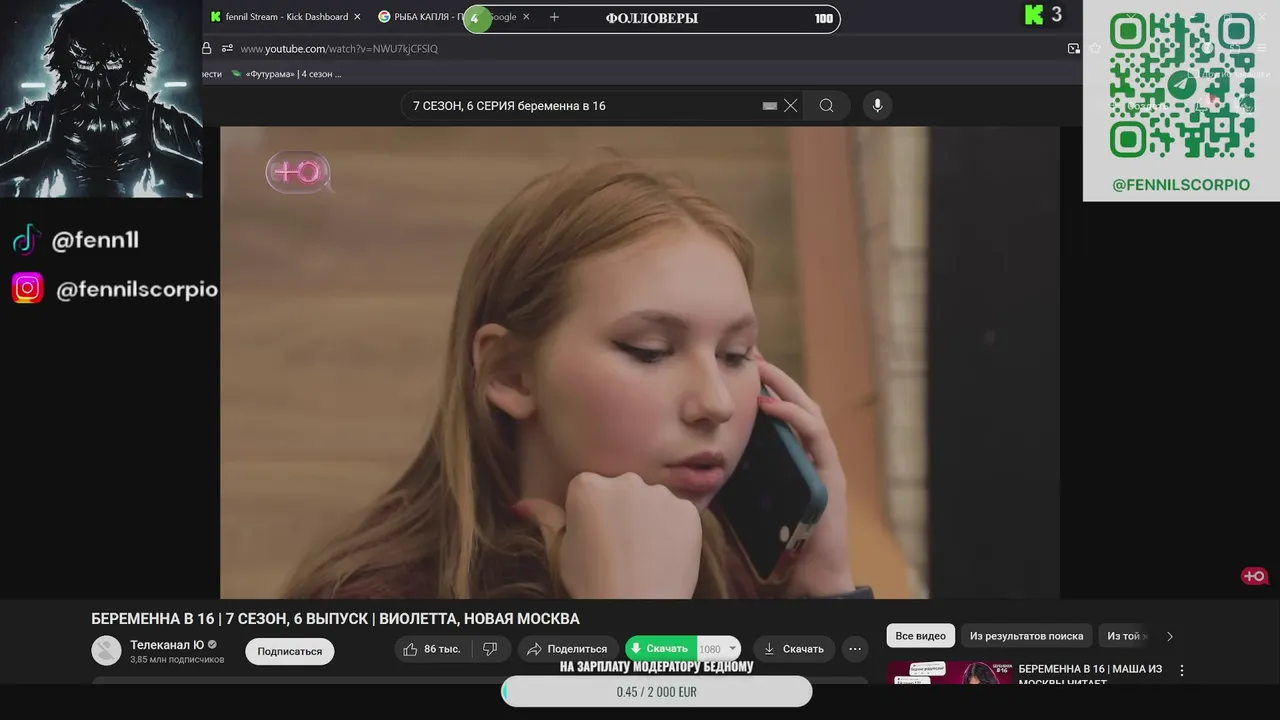Select the Все видео filter chip
Screen dimensions: 1280x720
click(x=920, y=636)
